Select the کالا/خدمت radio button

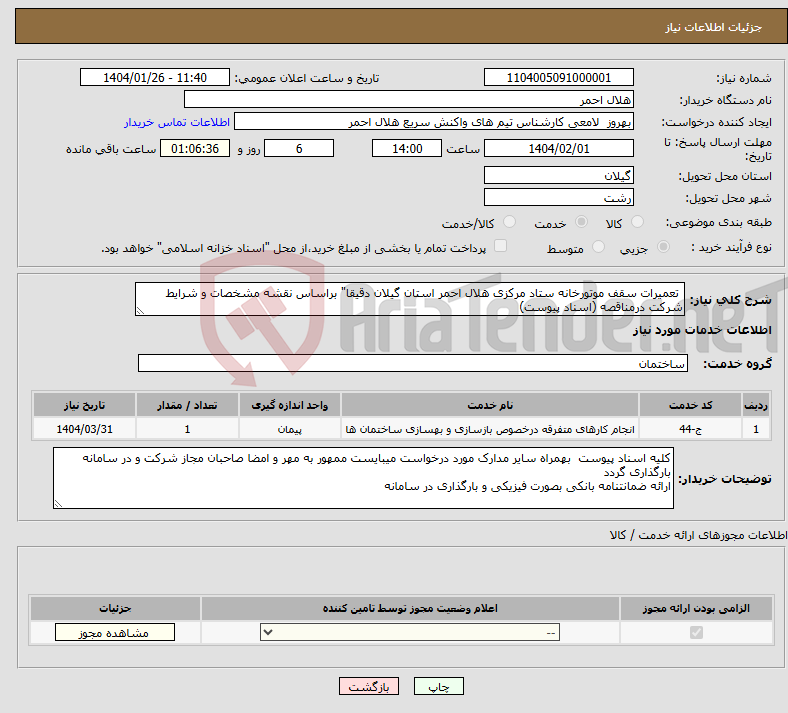click(509, 222)
